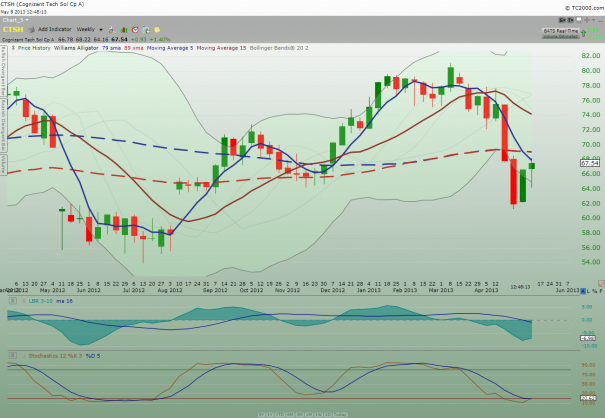605x418 pixels.
Task: Click the -6.99 LBR value marker
Action: click(x=588, y=338)
